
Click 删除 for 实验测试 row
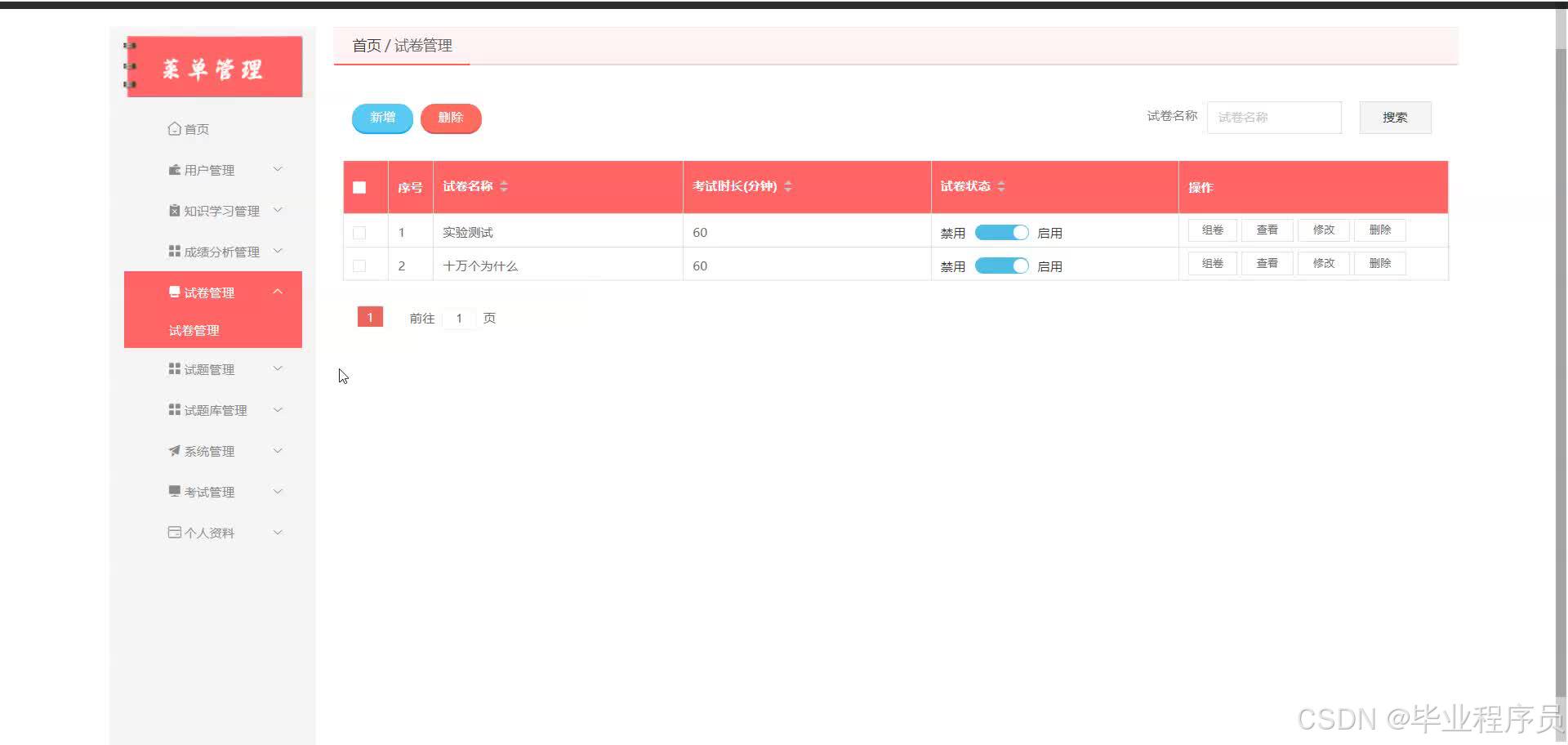pos(1380,230)
